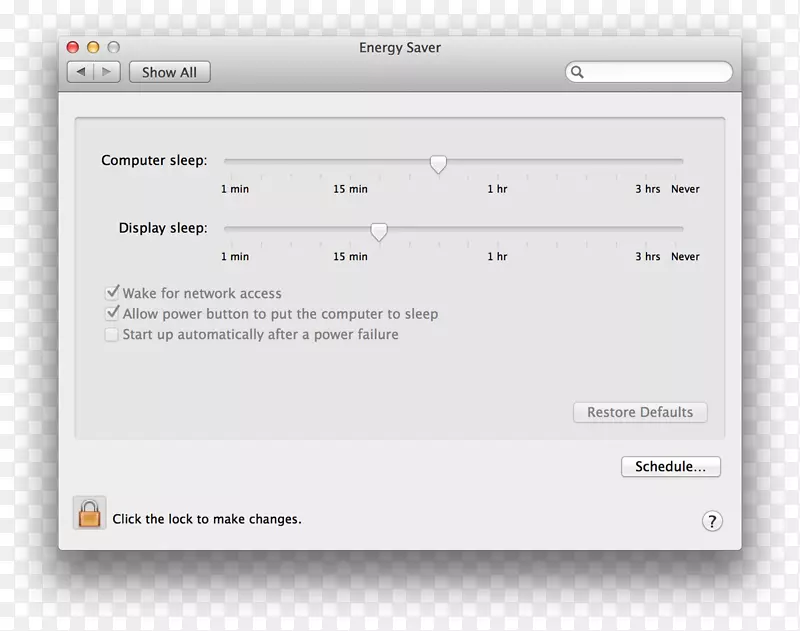Enable Start up automatically after a power failure
This screenshot has width=800, height=631.
tap(112, 334)
